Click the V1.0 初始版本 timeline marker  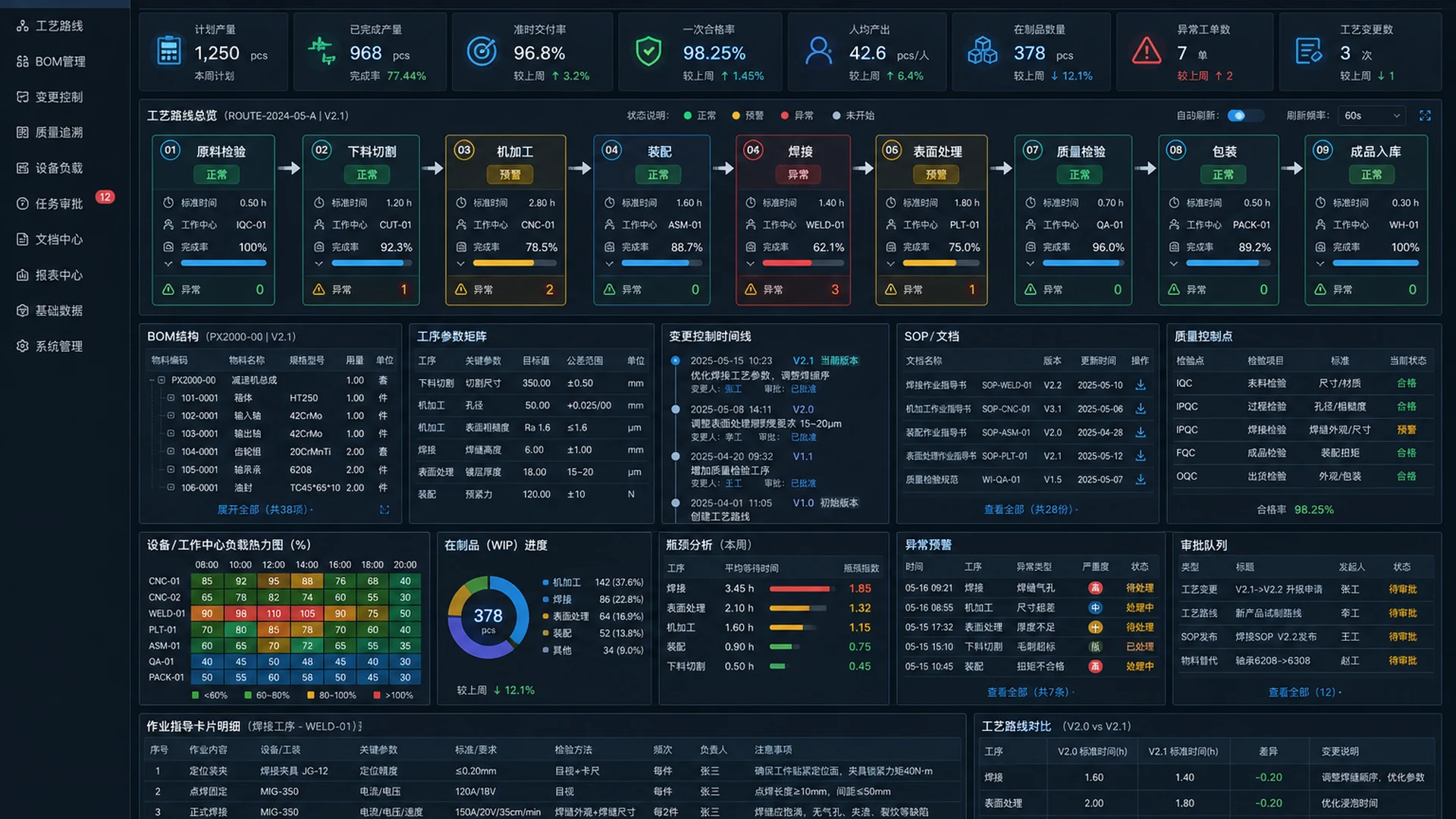pos(675,503)
